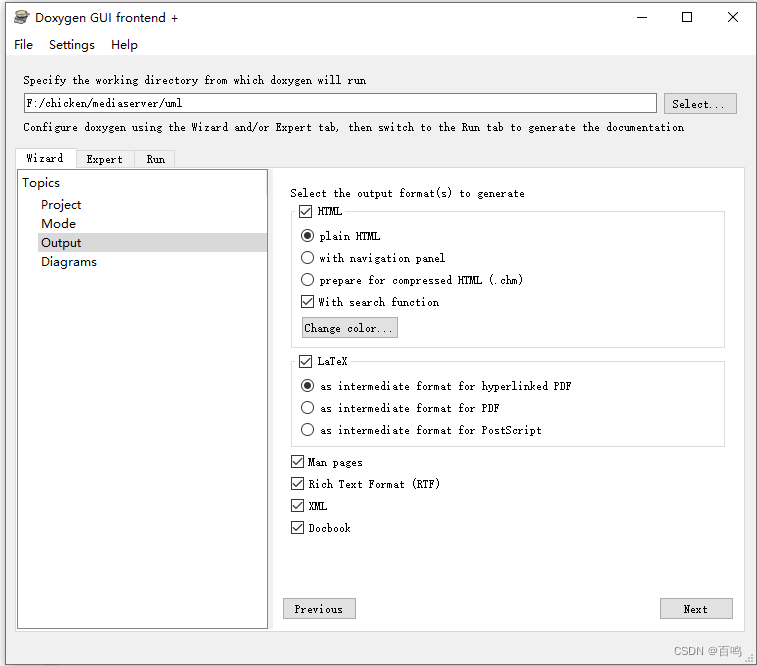Switch to the Run tab
Viewport: 757px width, 666px height.
click(x=155, y=159)
